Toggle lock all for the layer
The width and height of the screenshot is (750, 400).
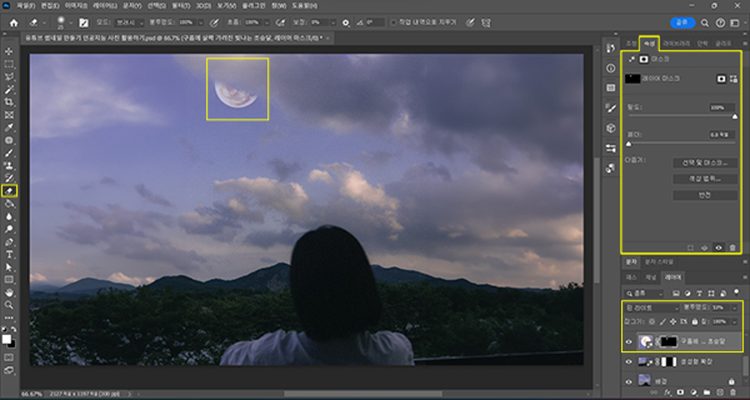[694, 322]
